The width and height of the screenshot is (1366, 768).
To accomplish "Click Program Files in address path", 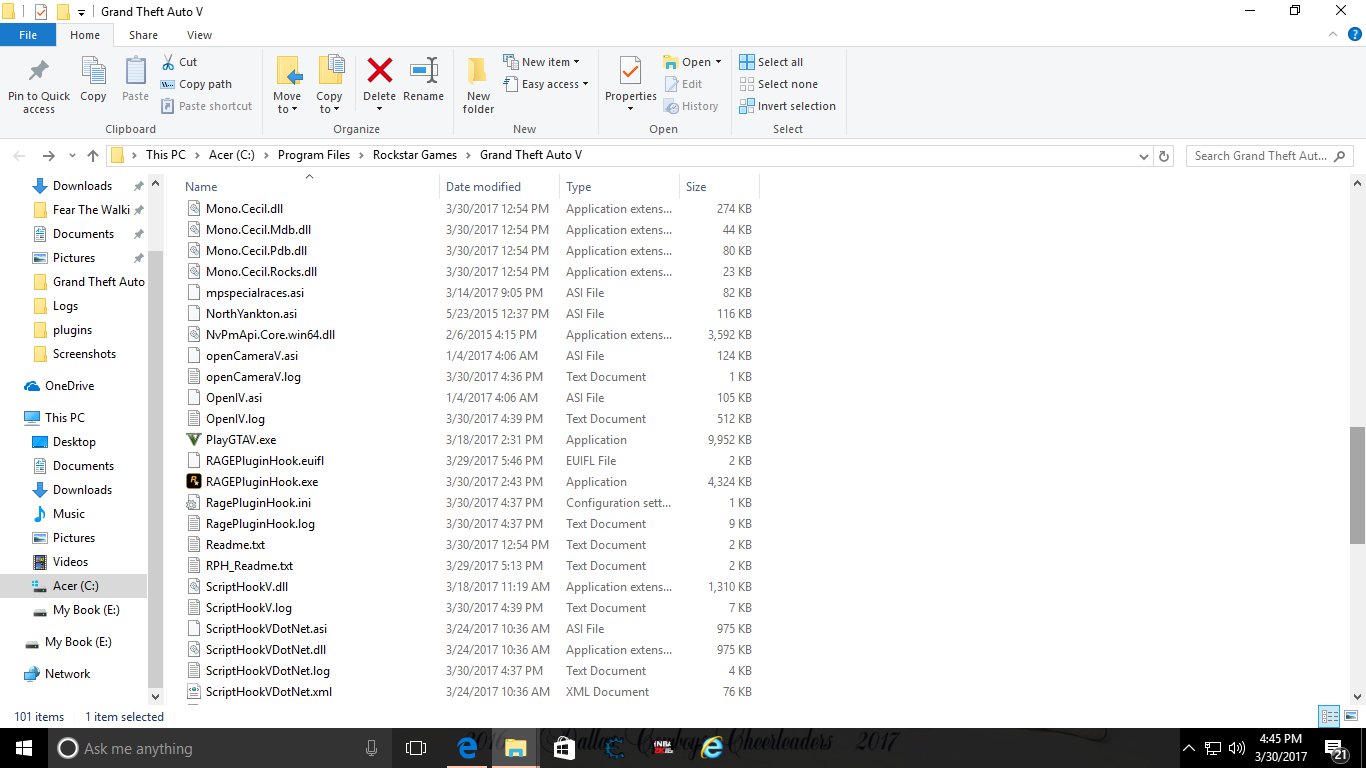I will pos(314,155).
